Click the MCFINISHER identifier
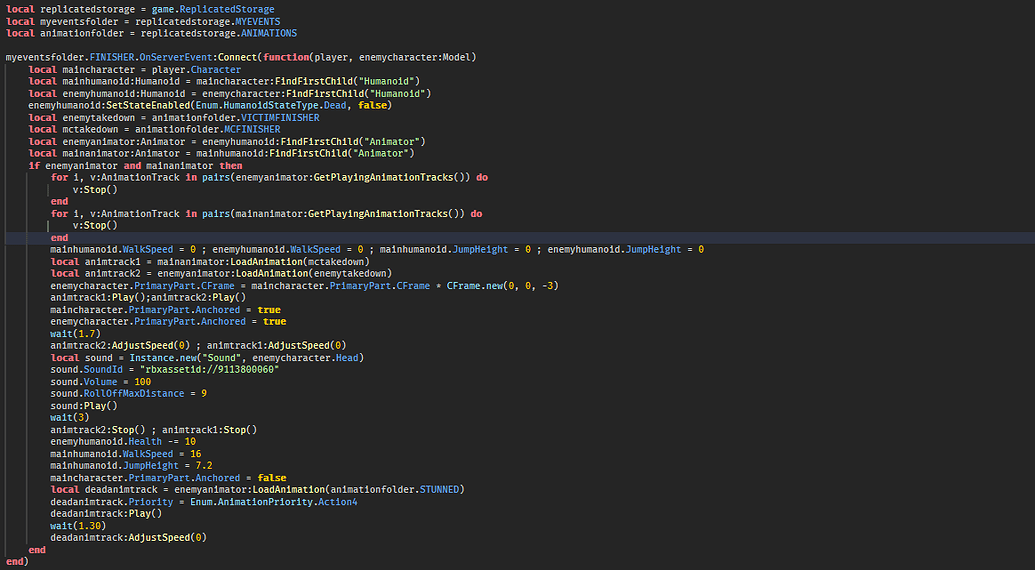The image size is (1035, 570). (x=252, y=129)
